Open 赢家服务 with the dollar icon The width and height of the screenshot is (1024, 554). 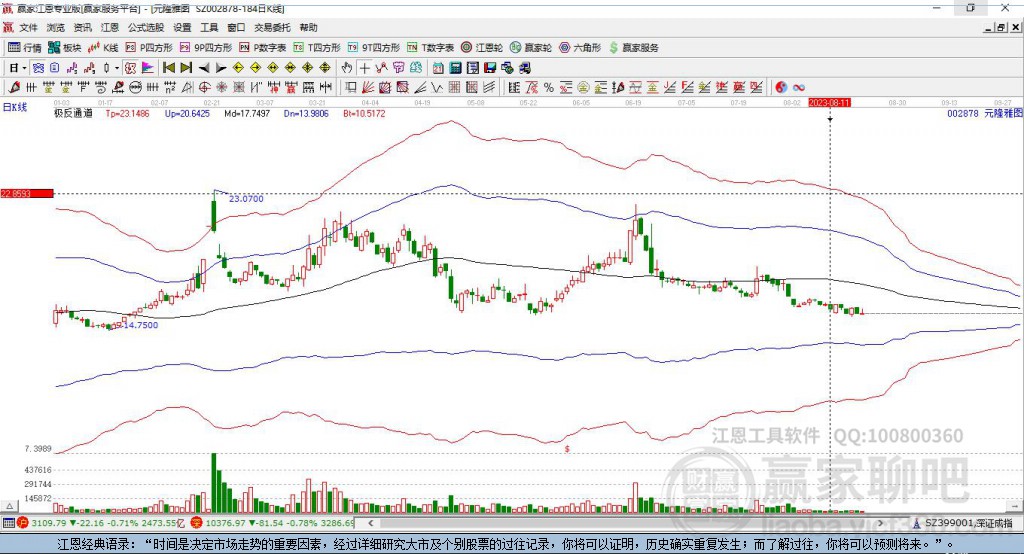click(x=634, y=48)
